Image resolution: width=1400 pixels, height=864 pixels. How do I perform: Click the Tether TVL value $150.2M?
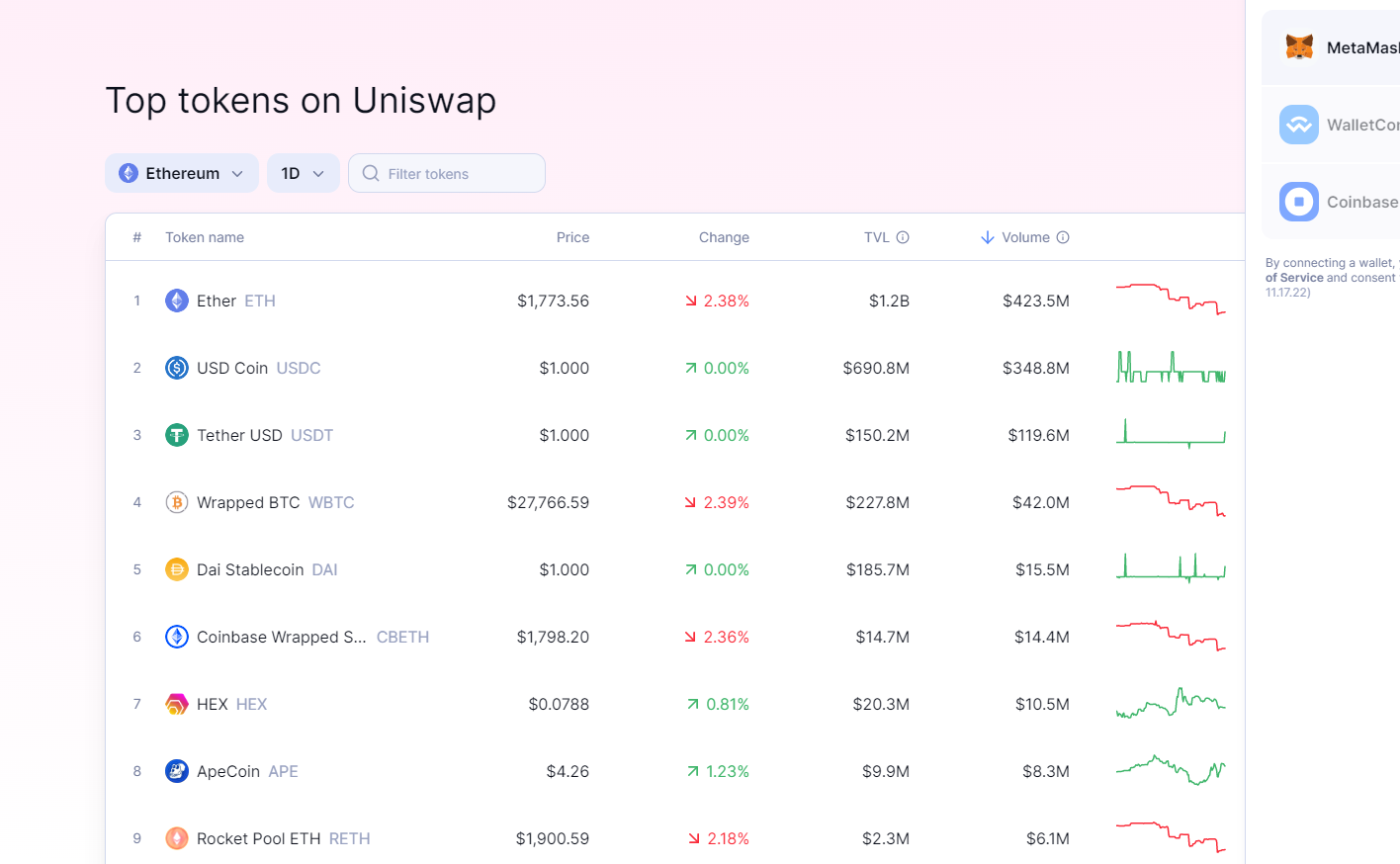point(877,435)
